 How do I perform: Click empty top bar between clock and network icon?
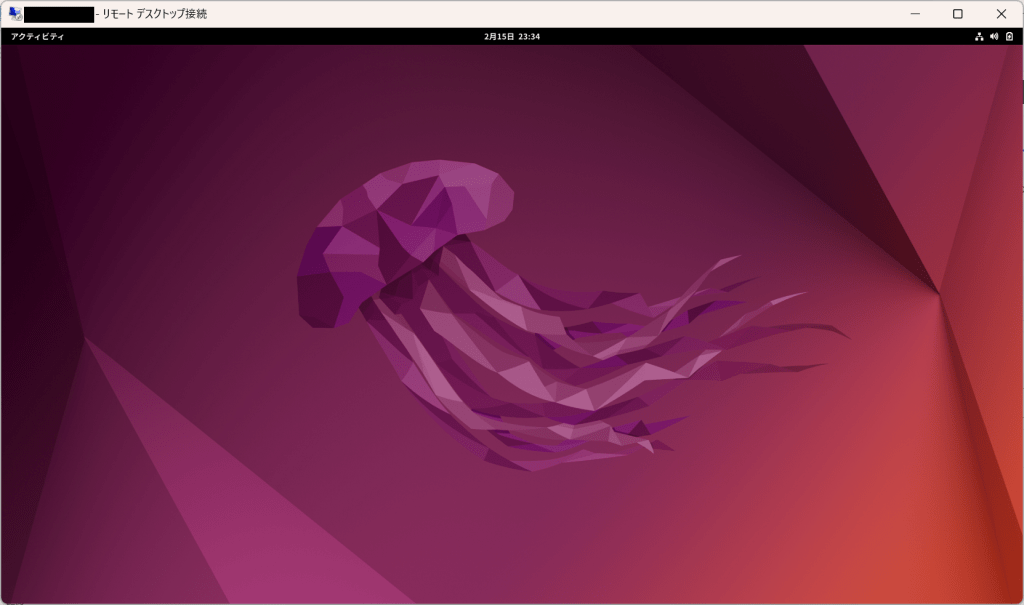[760, 37]
